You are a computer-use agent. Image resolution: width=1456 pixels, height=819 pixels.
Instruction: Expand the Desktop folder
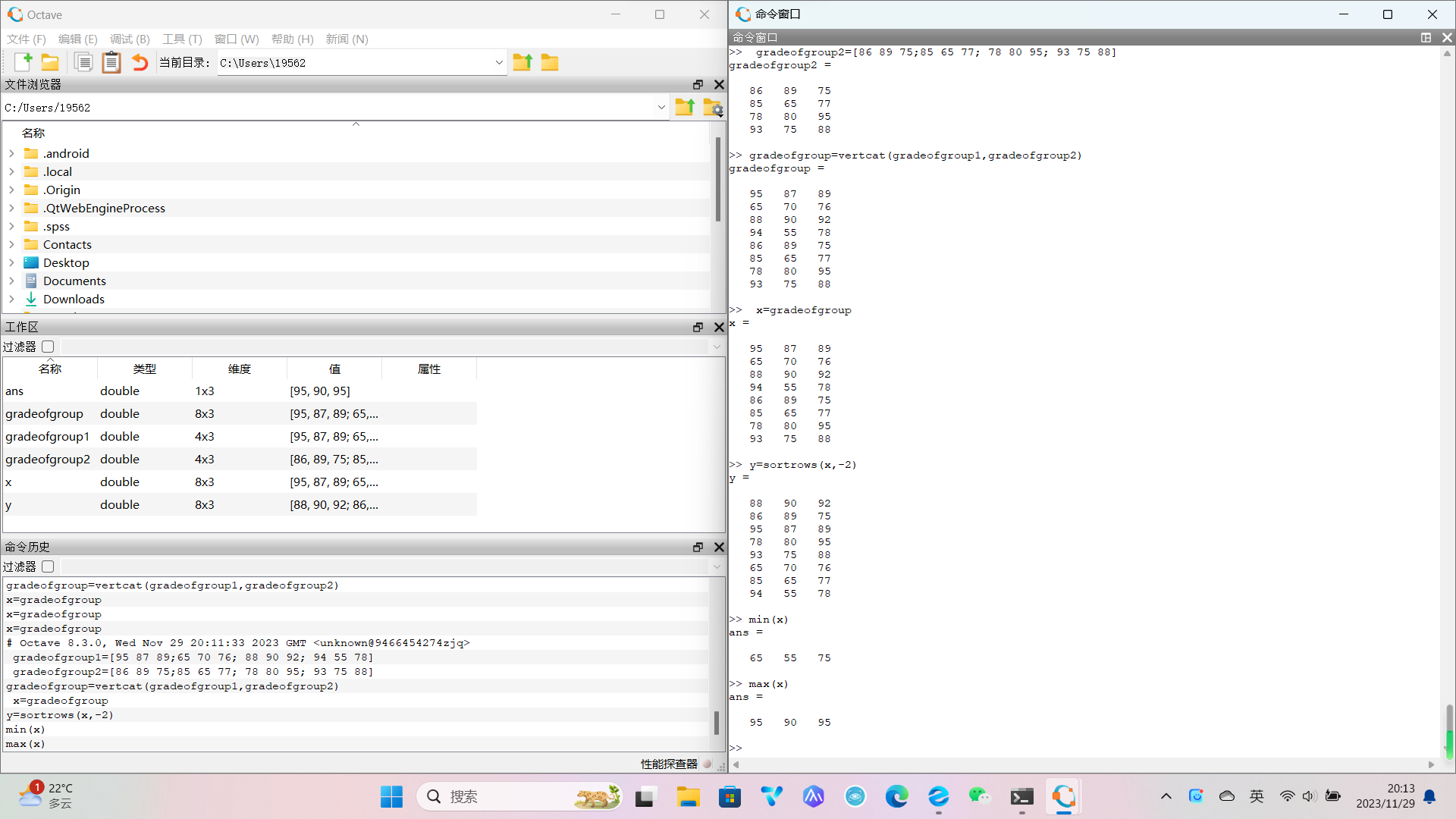coord(11,262)
